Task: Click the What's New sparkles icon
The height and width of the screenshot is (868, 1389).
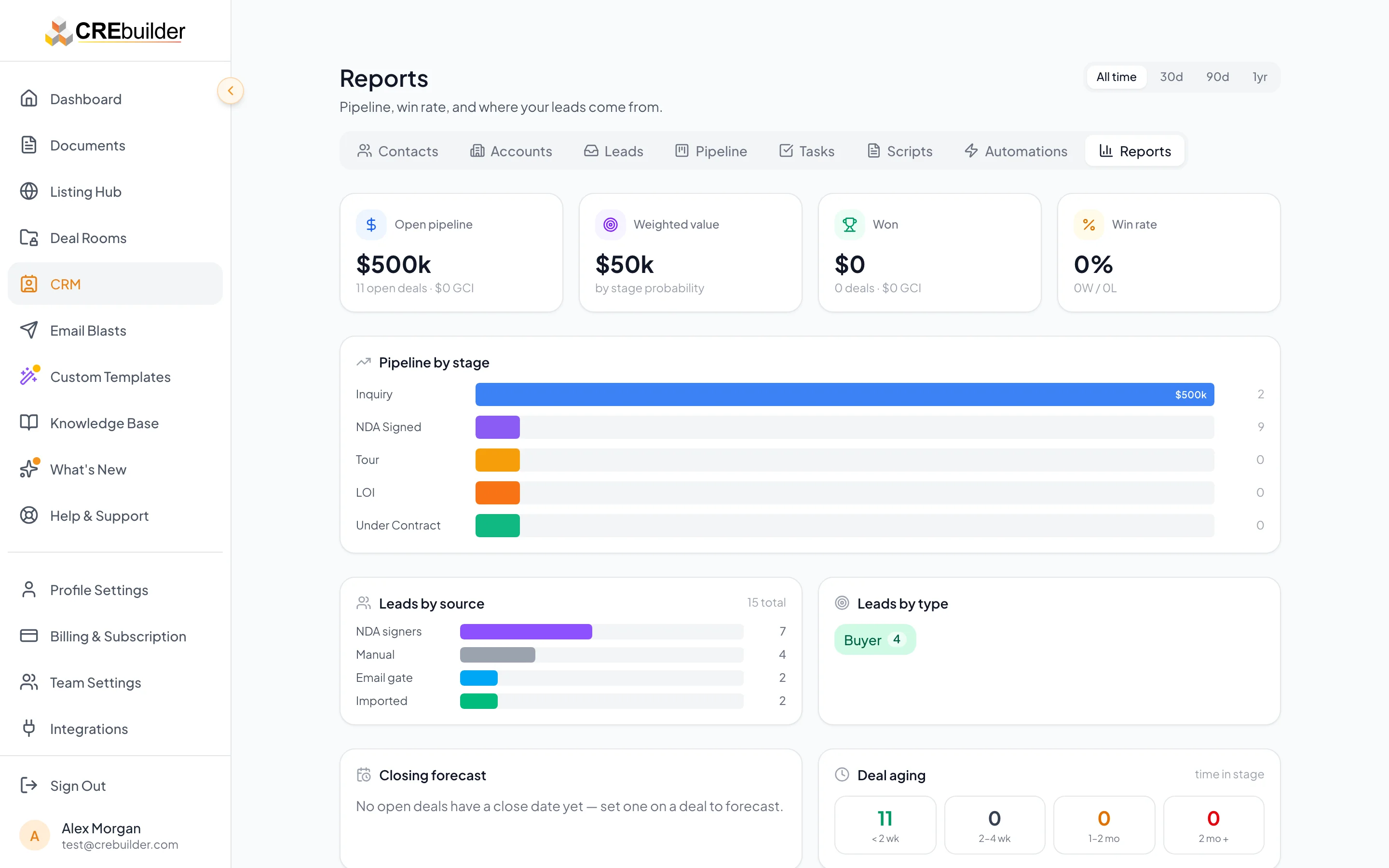Action: click(x=29, y=469)
